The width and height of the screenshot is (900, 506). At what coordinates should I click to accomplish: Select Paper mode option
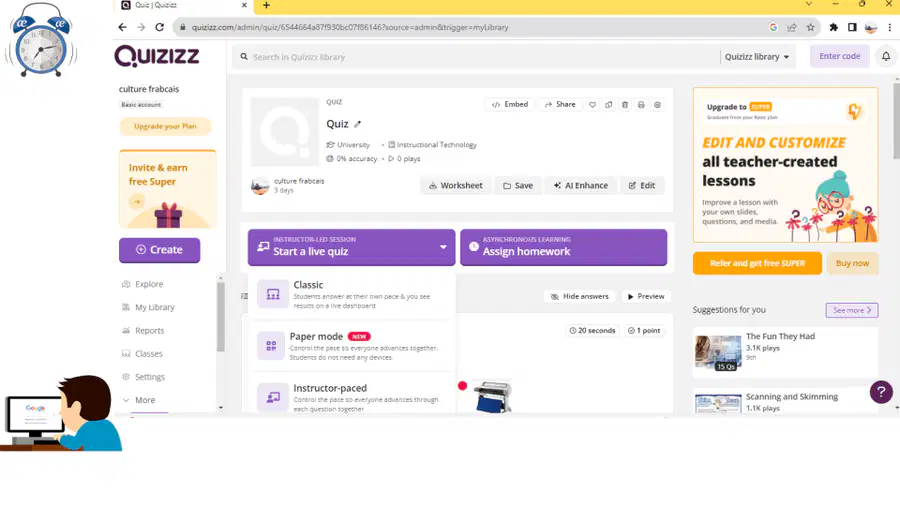351,346
